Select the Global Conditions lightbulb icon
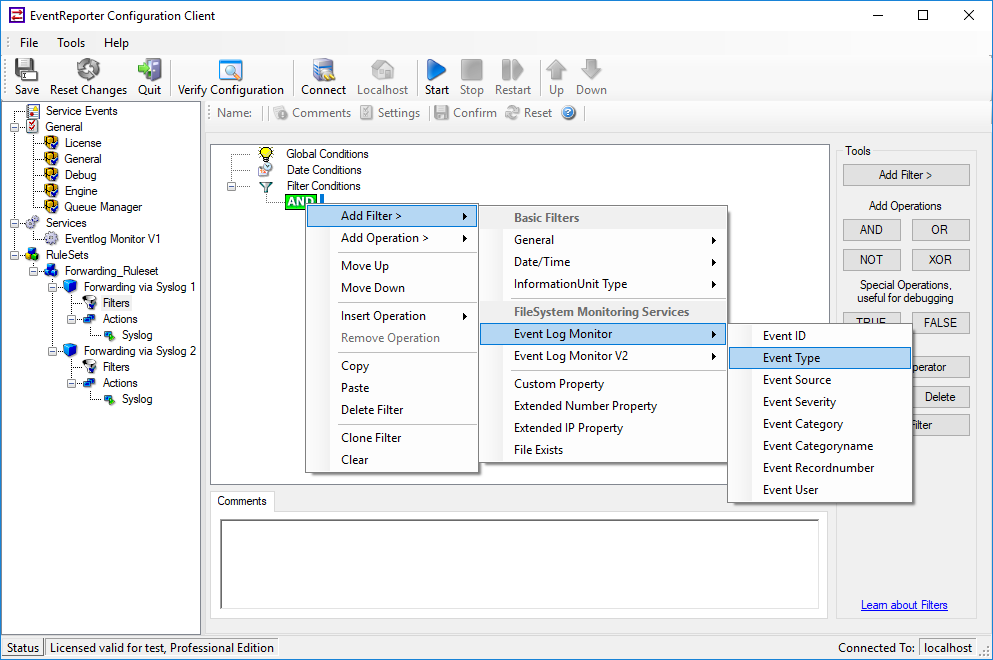Viewport: 993px width, 660px height. 266,154
